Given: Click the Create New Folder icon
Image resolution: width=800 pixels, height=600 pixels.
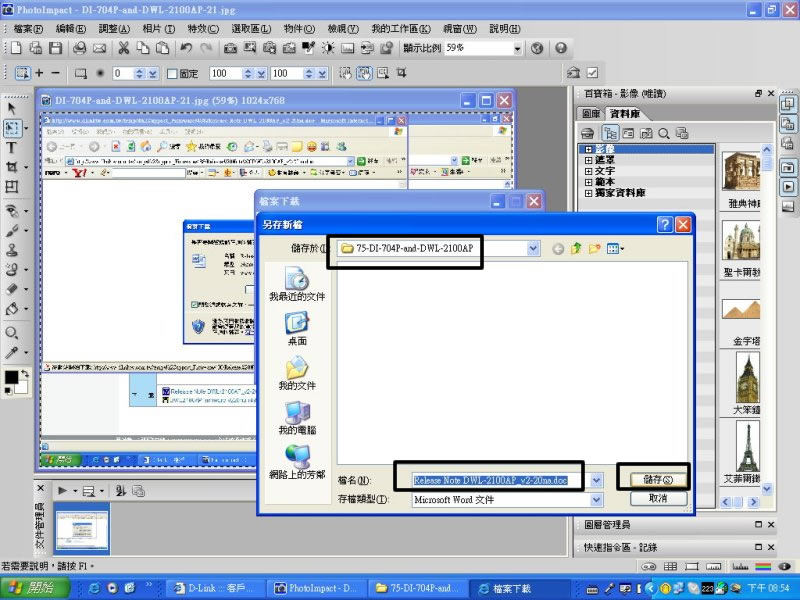Looking at the screenshot, I should 594,248.
